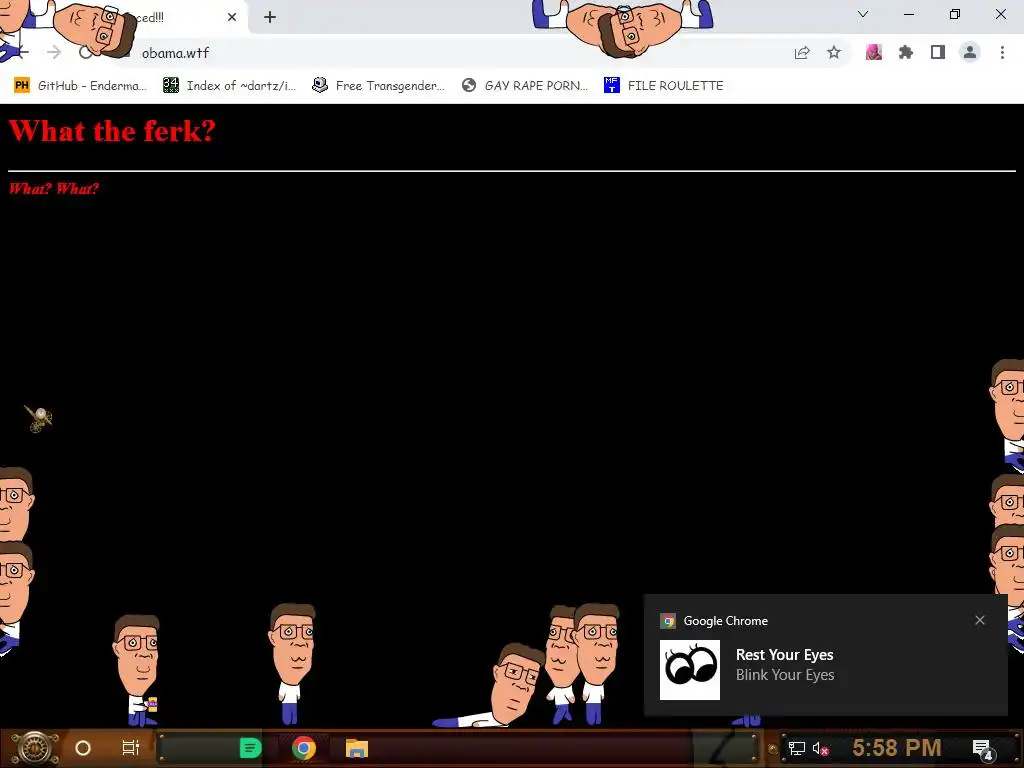Restore down the Chrome window
Viewport: 1024px width, 768px height.
tap(955, 14)
